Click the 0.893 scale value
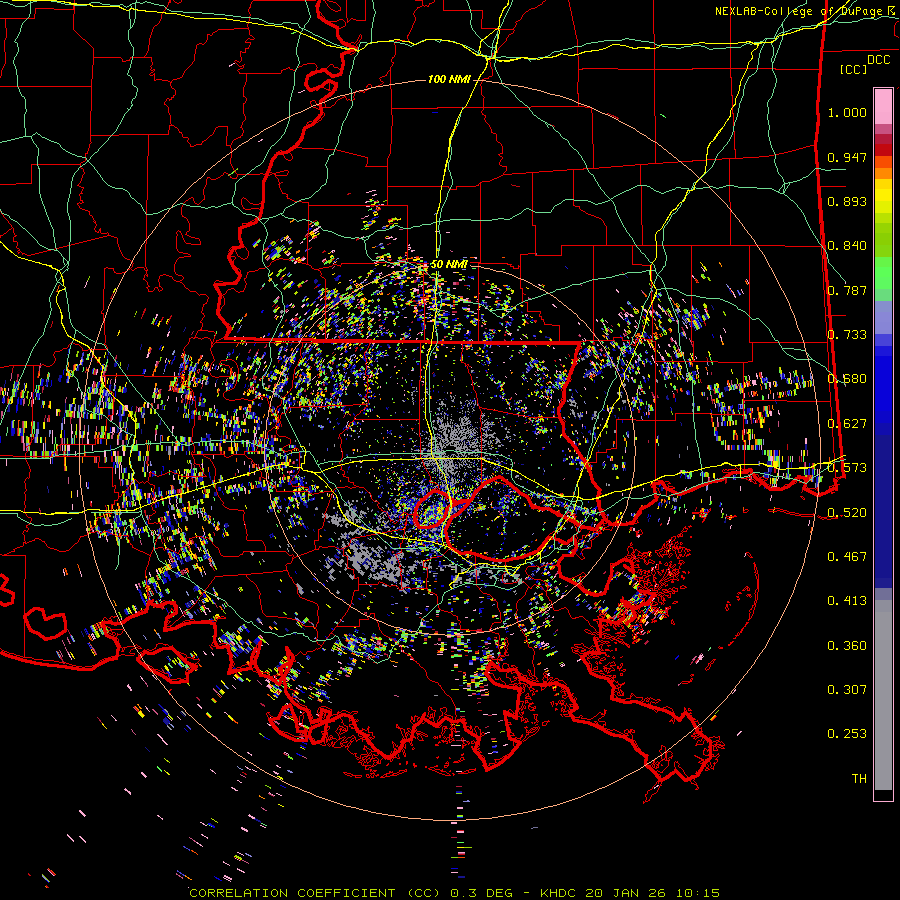900x900 pixels. click(x=847, y=201)
